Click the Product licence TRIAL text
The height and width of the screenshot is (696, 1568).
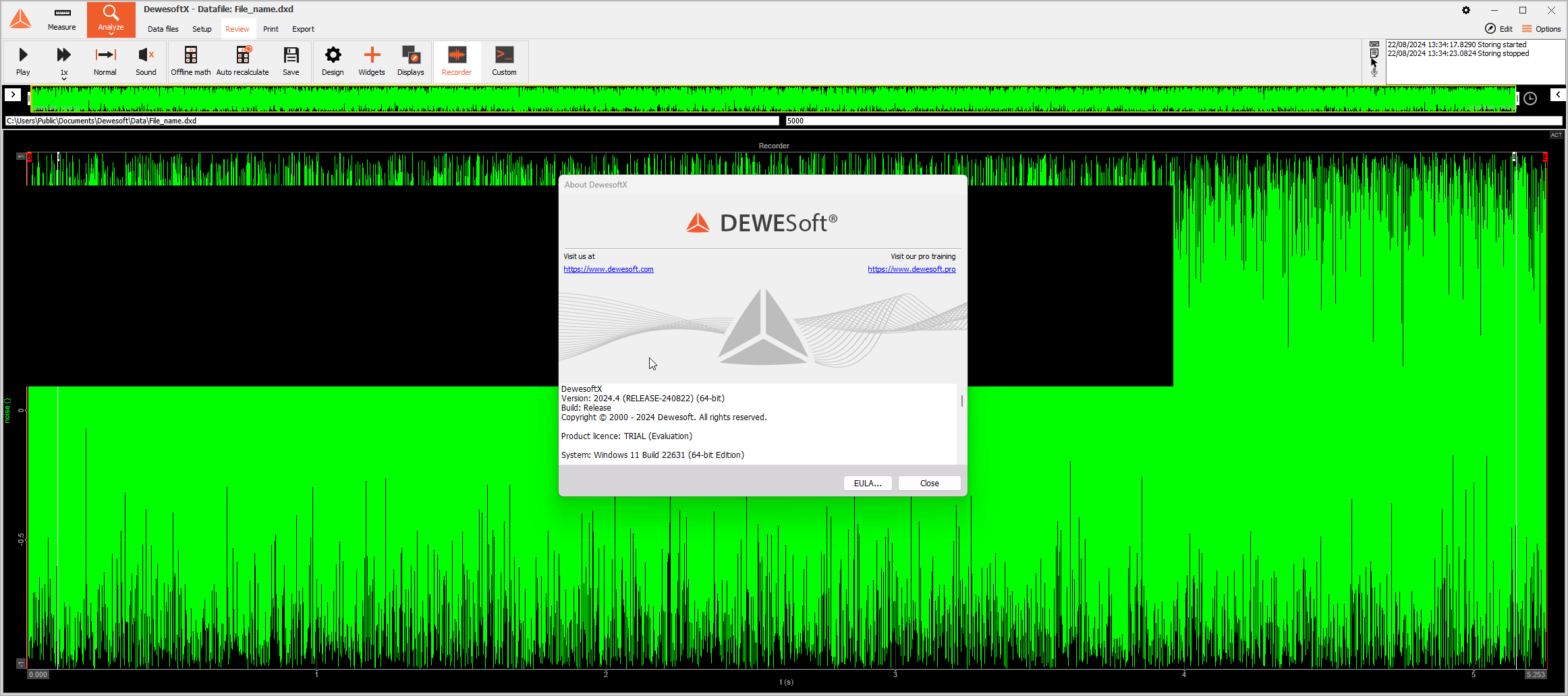[x=627, y=436]
